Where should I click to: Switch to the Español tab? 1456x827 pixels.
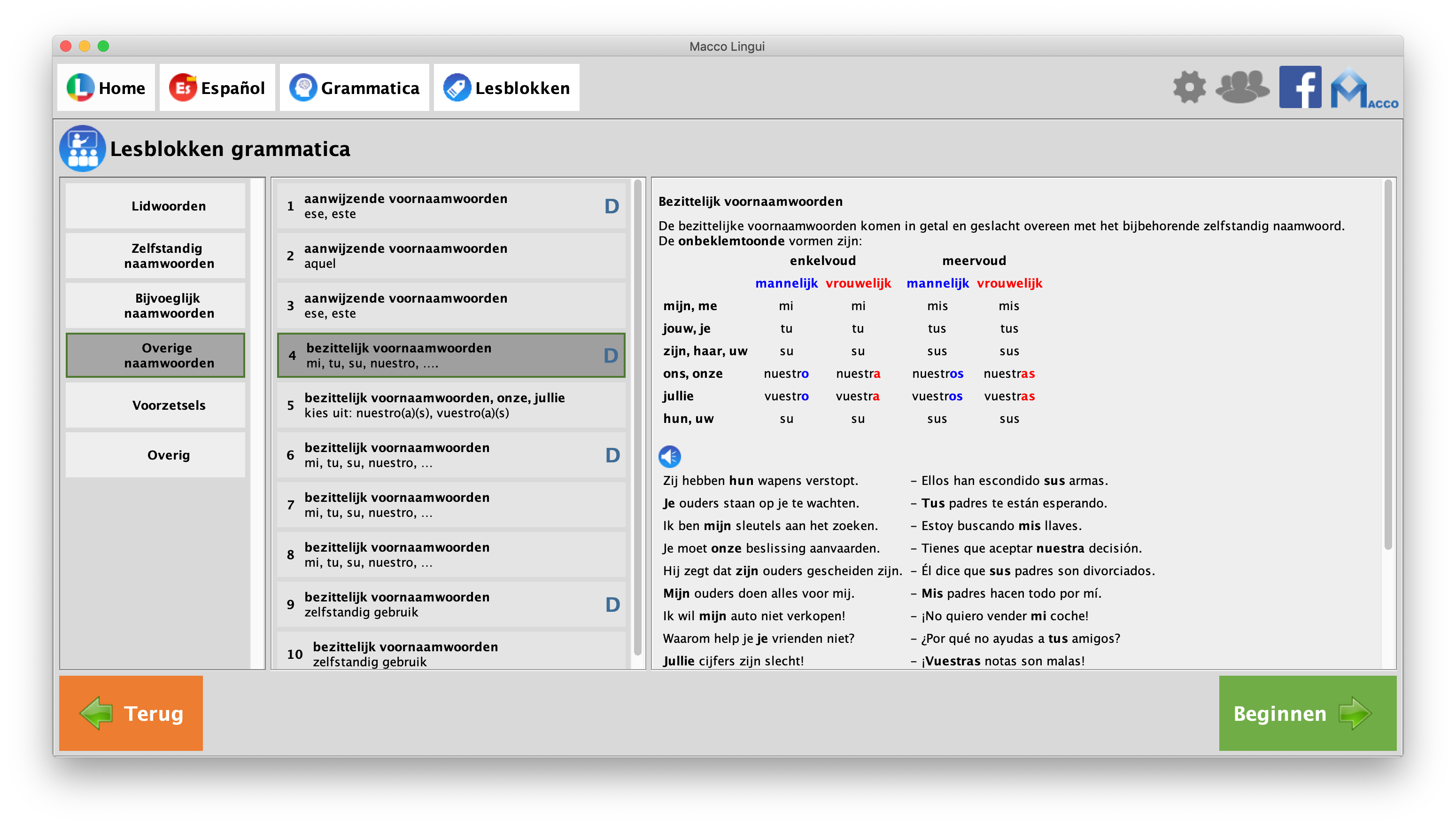click(217, 87)
